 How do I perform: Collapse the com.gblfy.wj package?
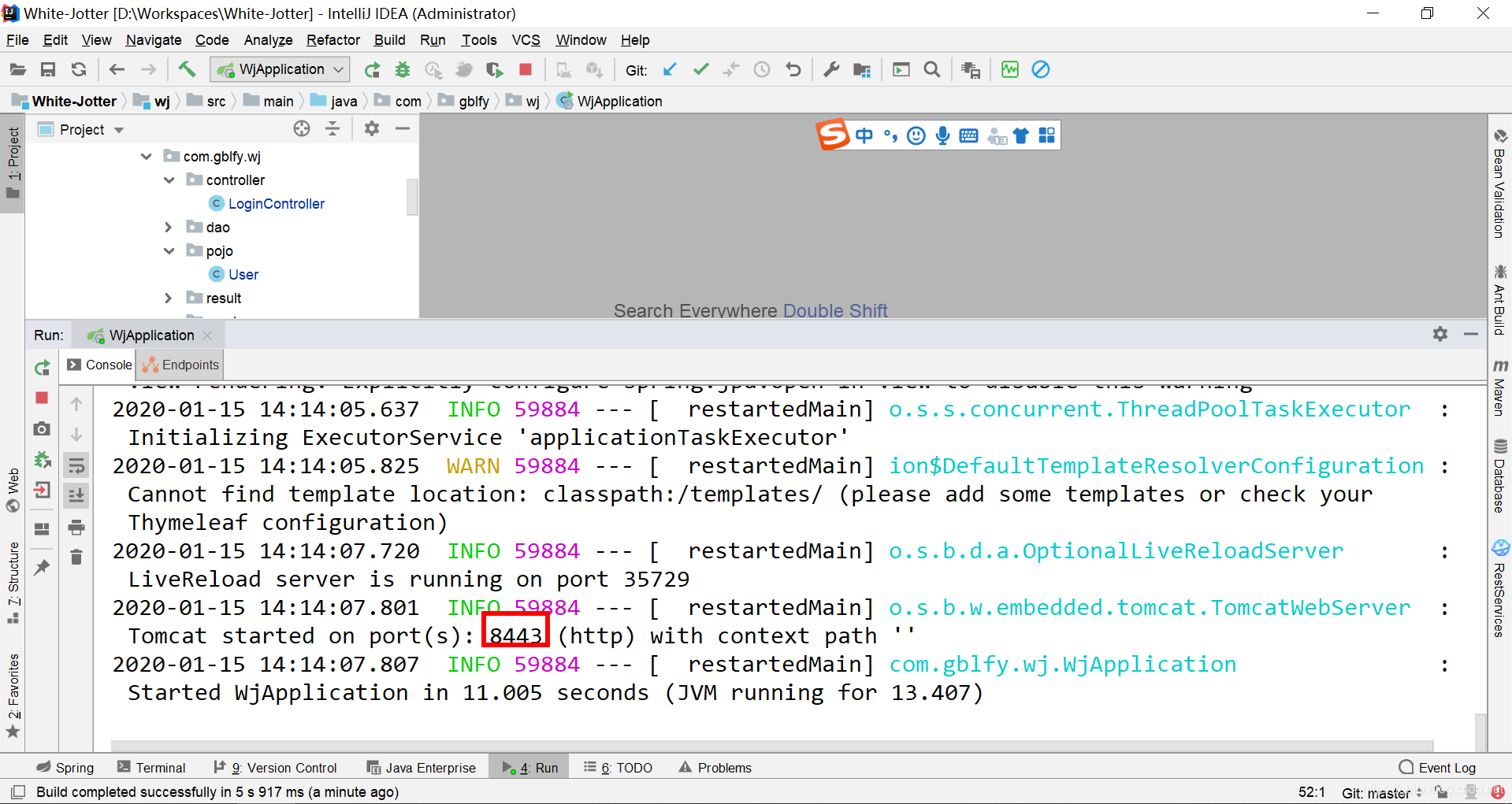(147, 157)
